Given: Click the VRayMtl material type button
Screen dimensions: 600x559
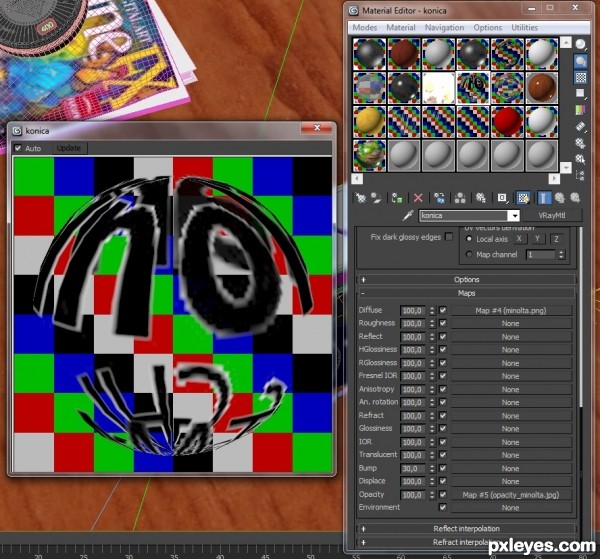Looking at the screenshot, I should [552, 215].
